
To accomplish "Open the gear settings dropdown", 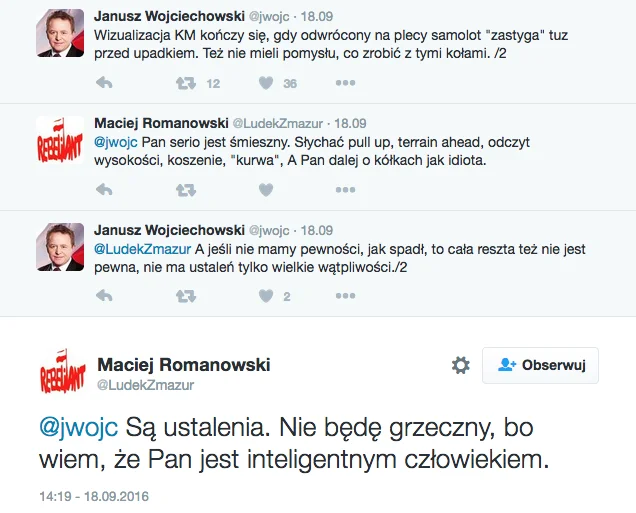I will [x=461, y=365].
